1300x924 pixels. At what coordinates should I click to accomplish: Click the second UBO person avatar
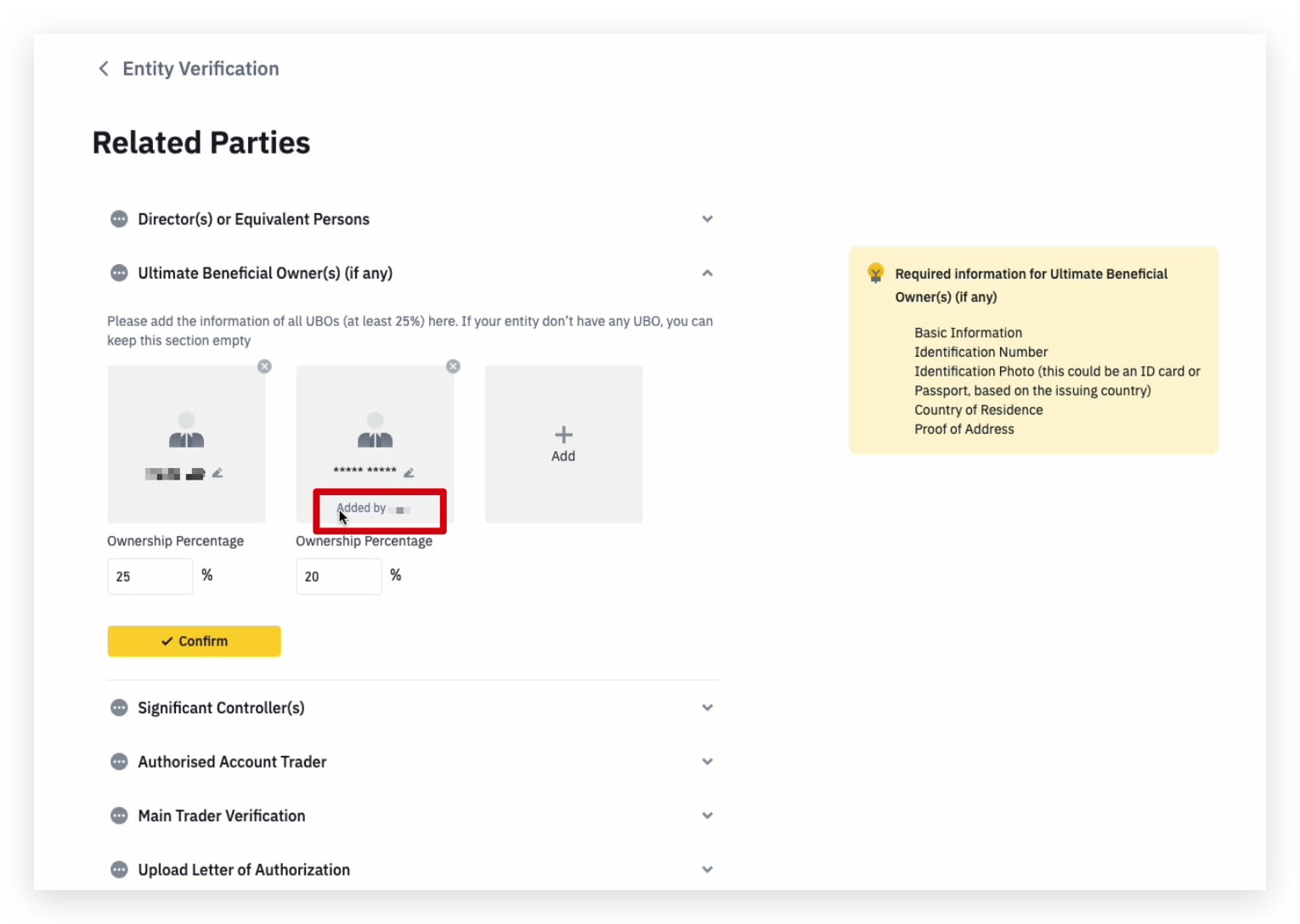point(375,431)
